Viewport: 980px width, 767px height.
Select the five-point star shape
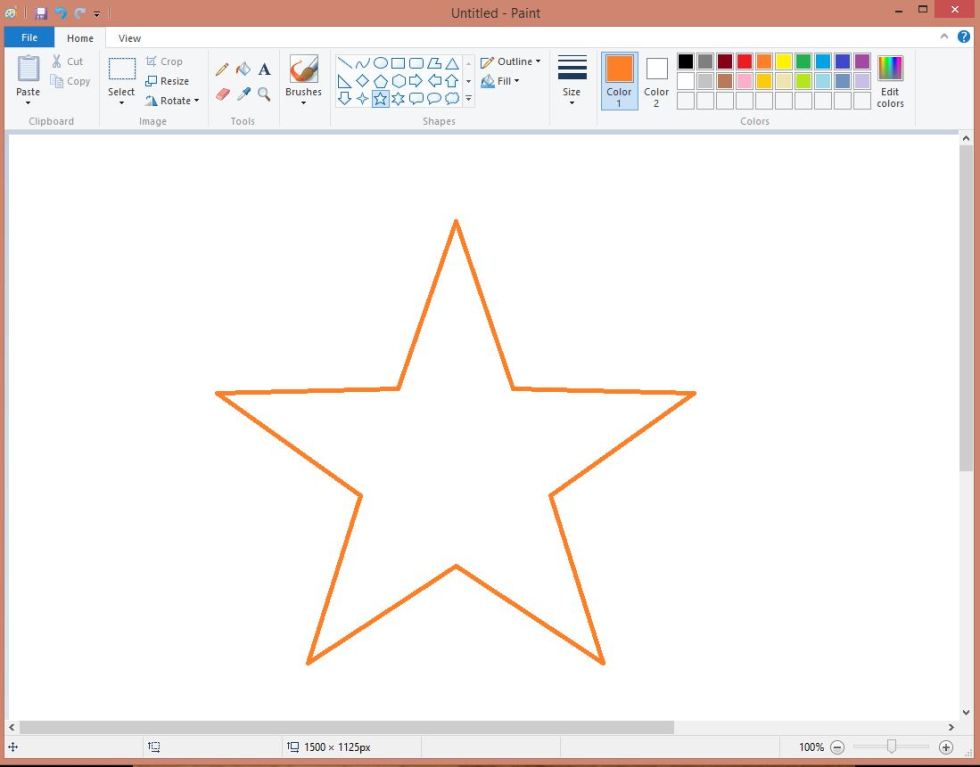tap(380, 98)
